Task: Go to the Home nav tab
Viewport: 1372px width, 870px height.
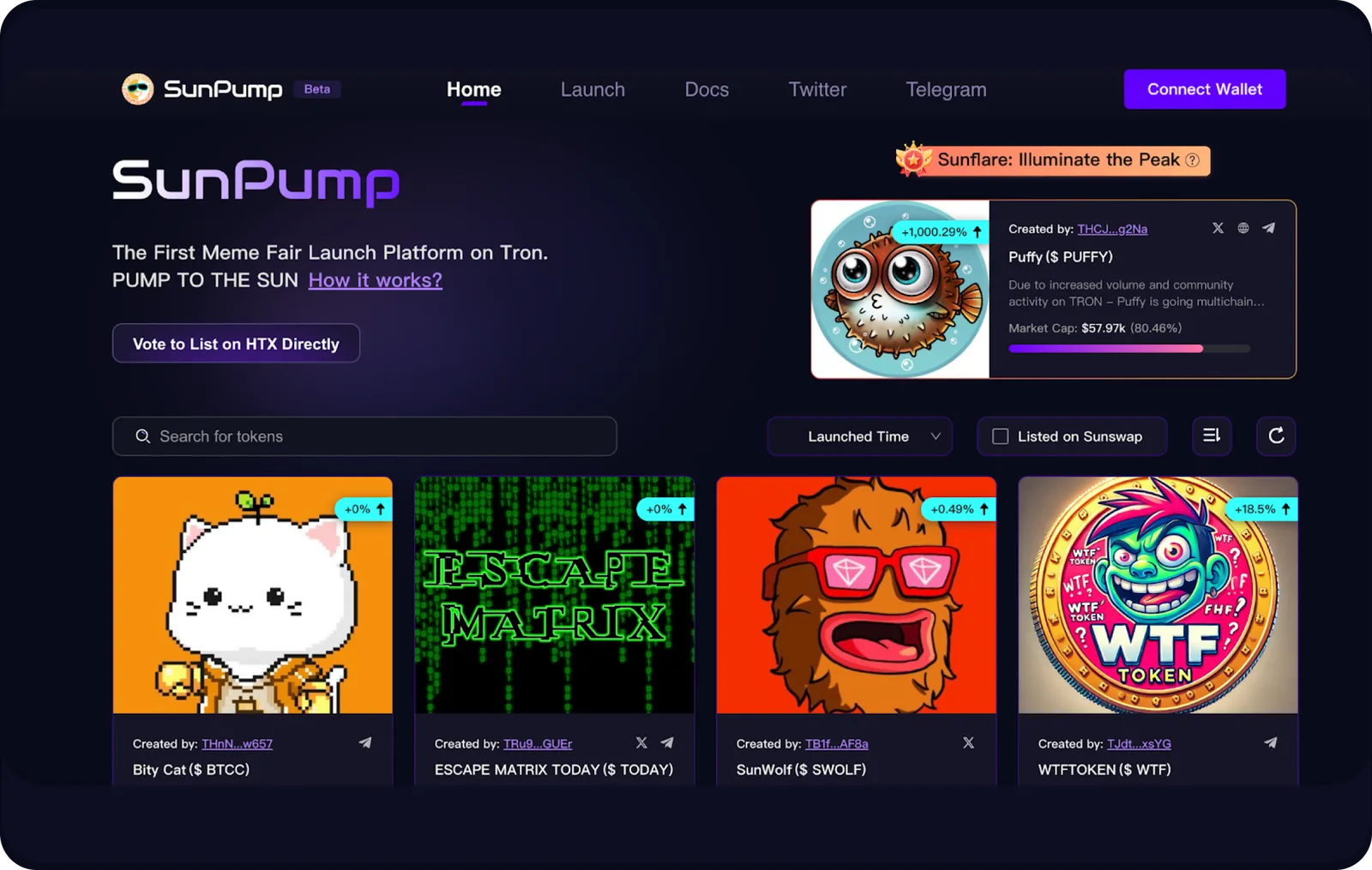Action: 474,89
